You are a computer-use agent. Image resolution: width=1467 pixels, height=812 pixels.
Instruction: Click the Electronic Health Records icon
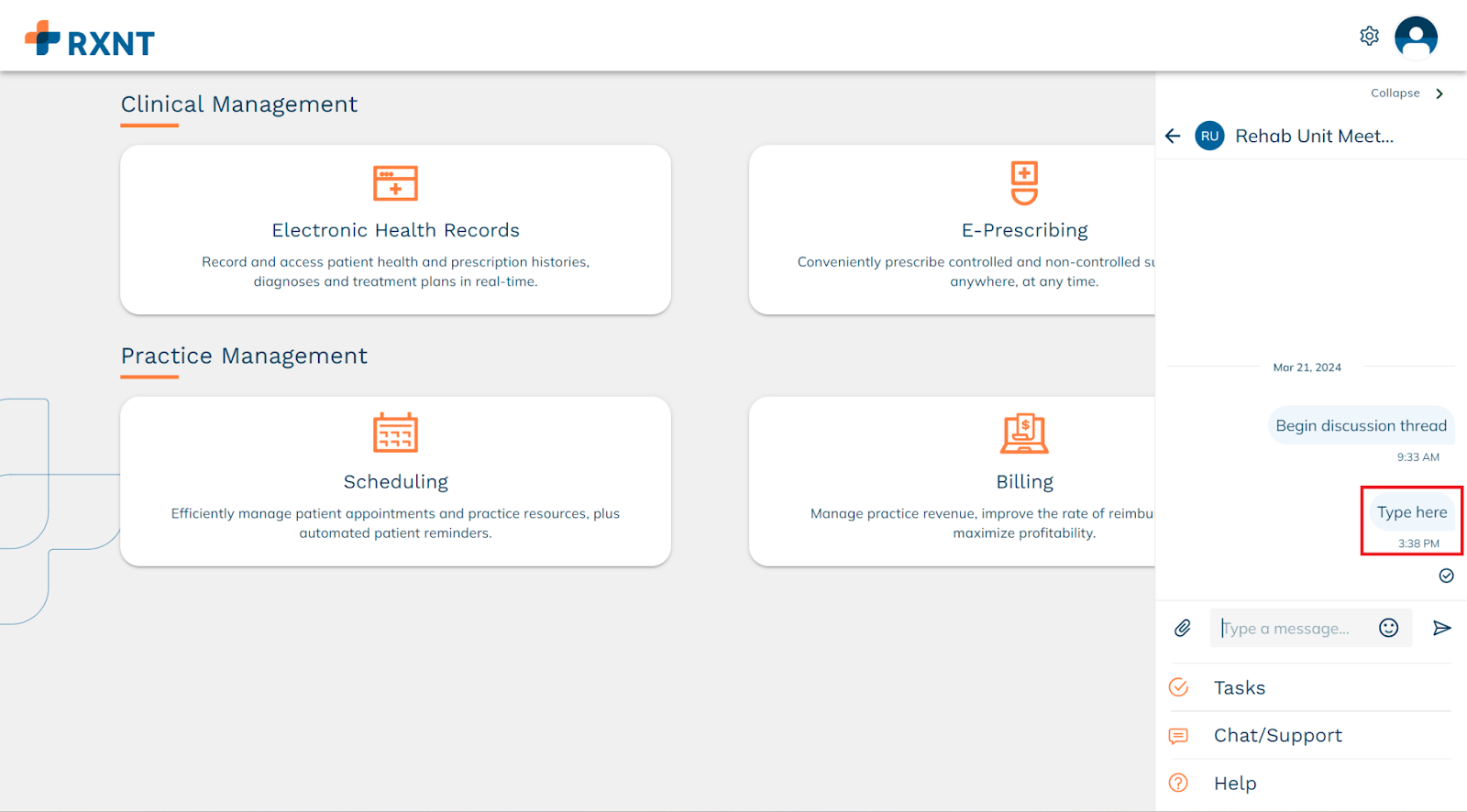click(x=395, y=183)
